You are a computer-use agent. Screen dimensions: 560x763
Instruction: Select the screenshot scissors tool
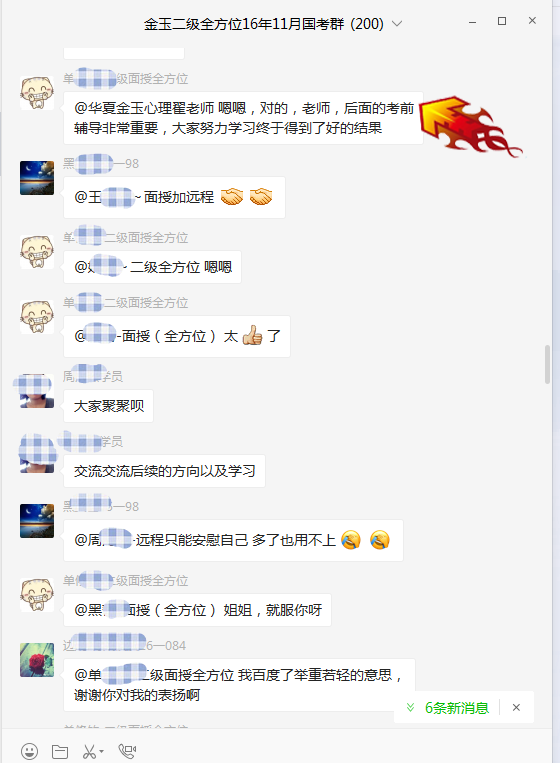tap(89, 751)
